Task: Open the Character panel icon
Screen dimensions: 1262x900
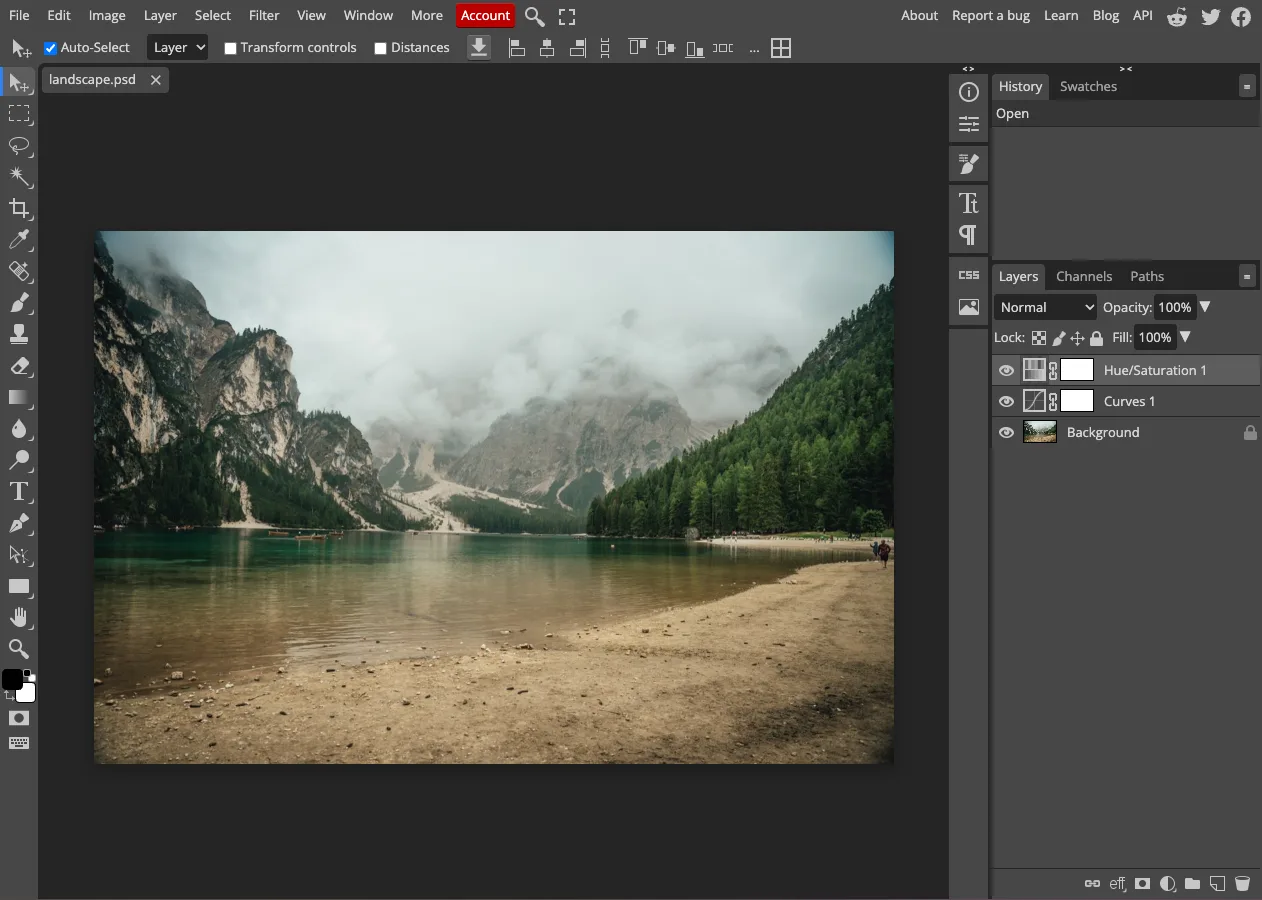Action: click(x=968, y=203)
